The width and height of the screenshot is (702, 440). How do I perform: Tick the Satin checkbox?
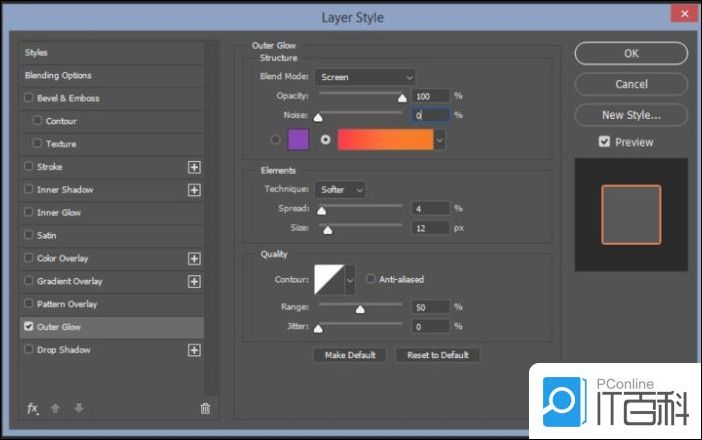(x=29, y=235)
